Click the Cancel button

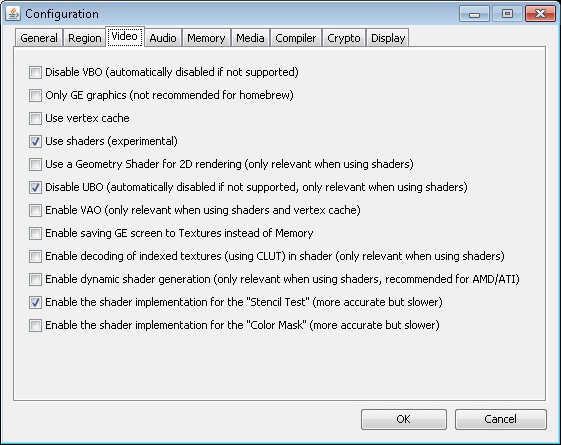pos(501,419)
